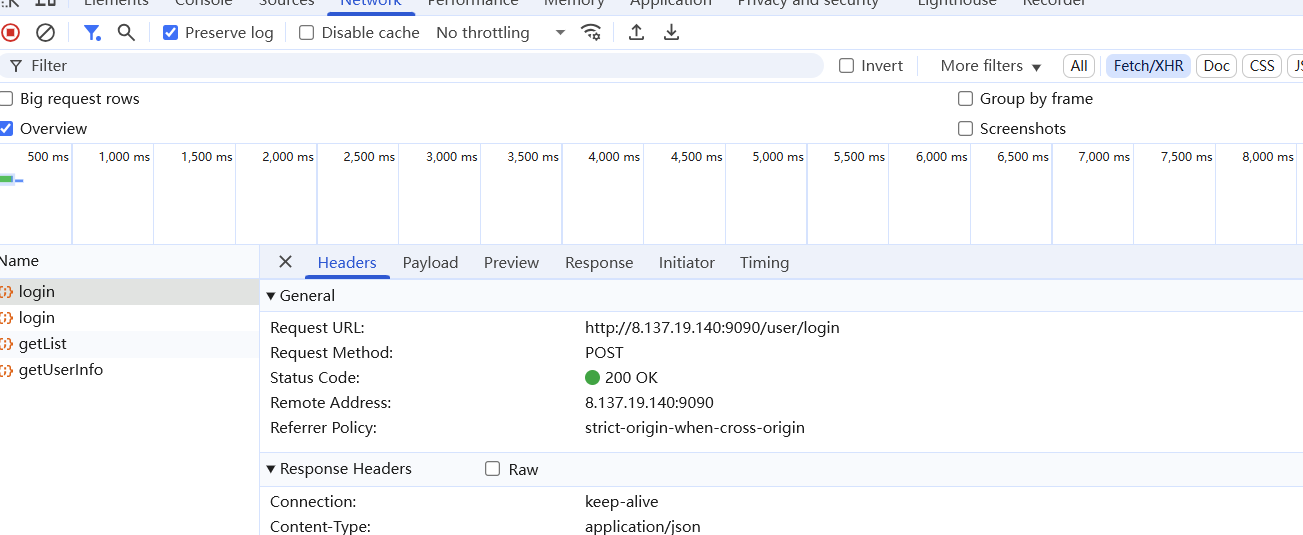This screenshot has width=1303, height=535.
Task: Filter by All request types
Action: pos(1079,66)
